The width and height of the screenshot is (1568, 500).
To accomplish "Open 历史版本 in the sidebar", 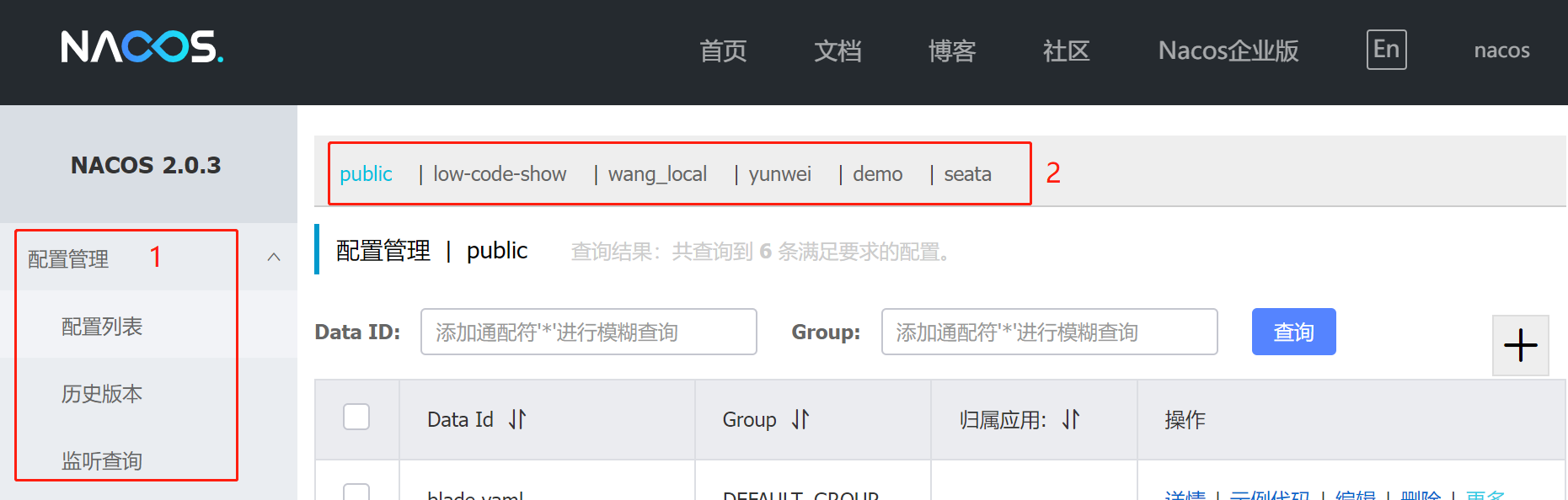I will 102,394.
